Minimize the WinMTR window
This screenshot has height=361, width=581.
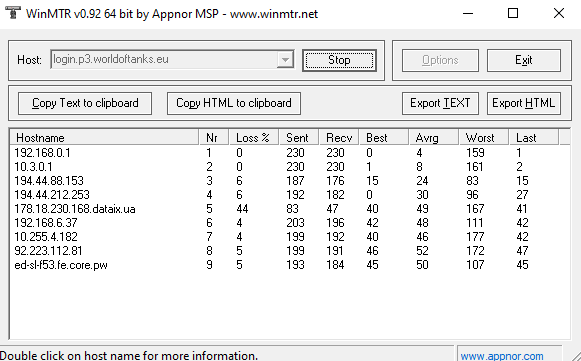click(x=468, y=13)
